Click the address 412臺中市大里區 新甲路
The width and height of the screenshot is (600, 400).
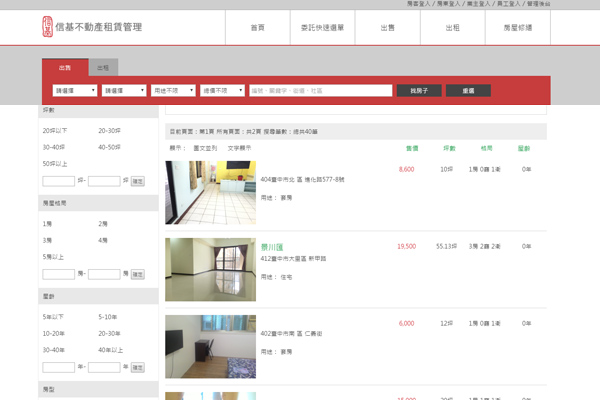coord(293,258)
